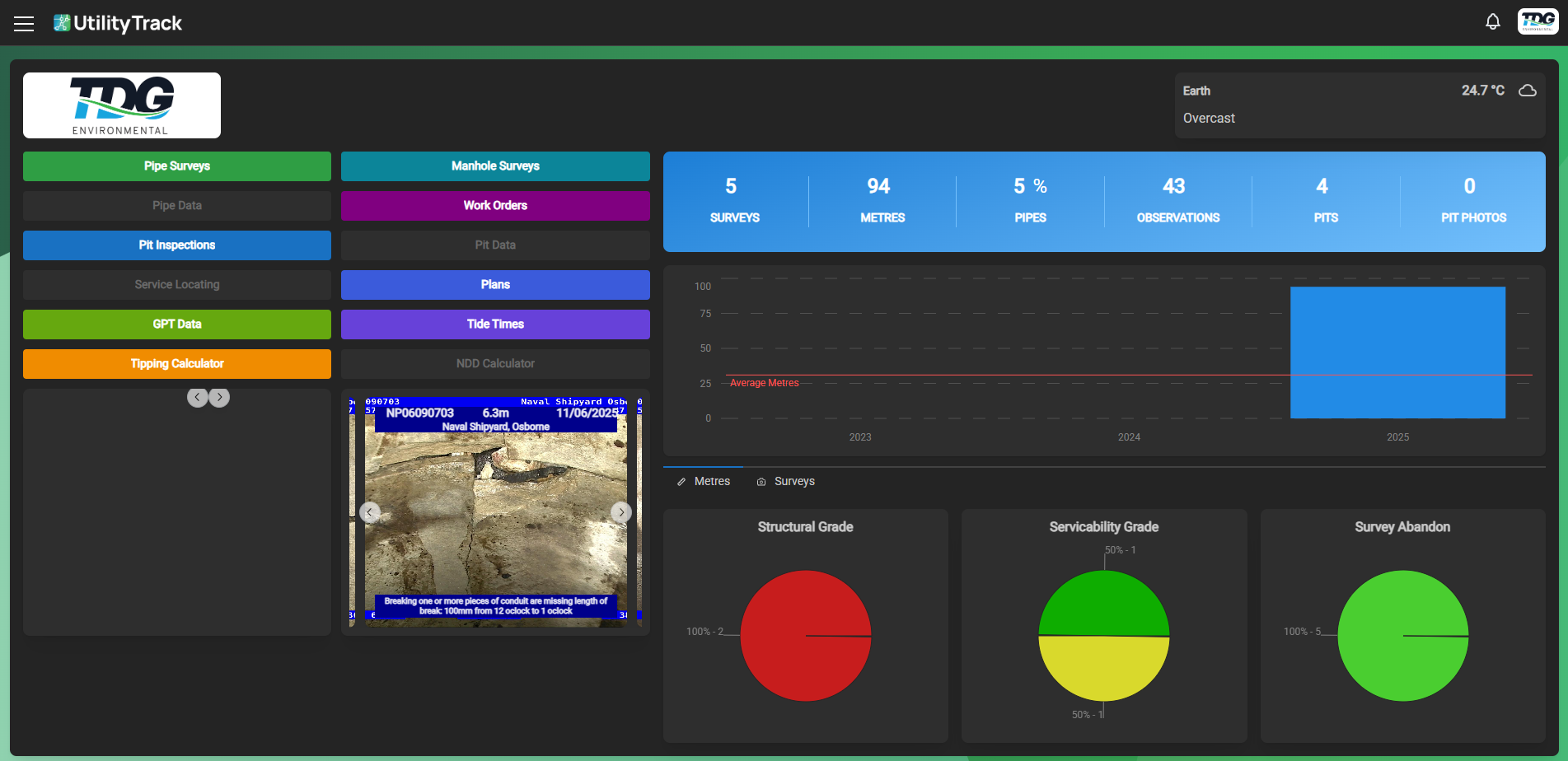Select the camera icon beside Surveys

coord(761,481)
